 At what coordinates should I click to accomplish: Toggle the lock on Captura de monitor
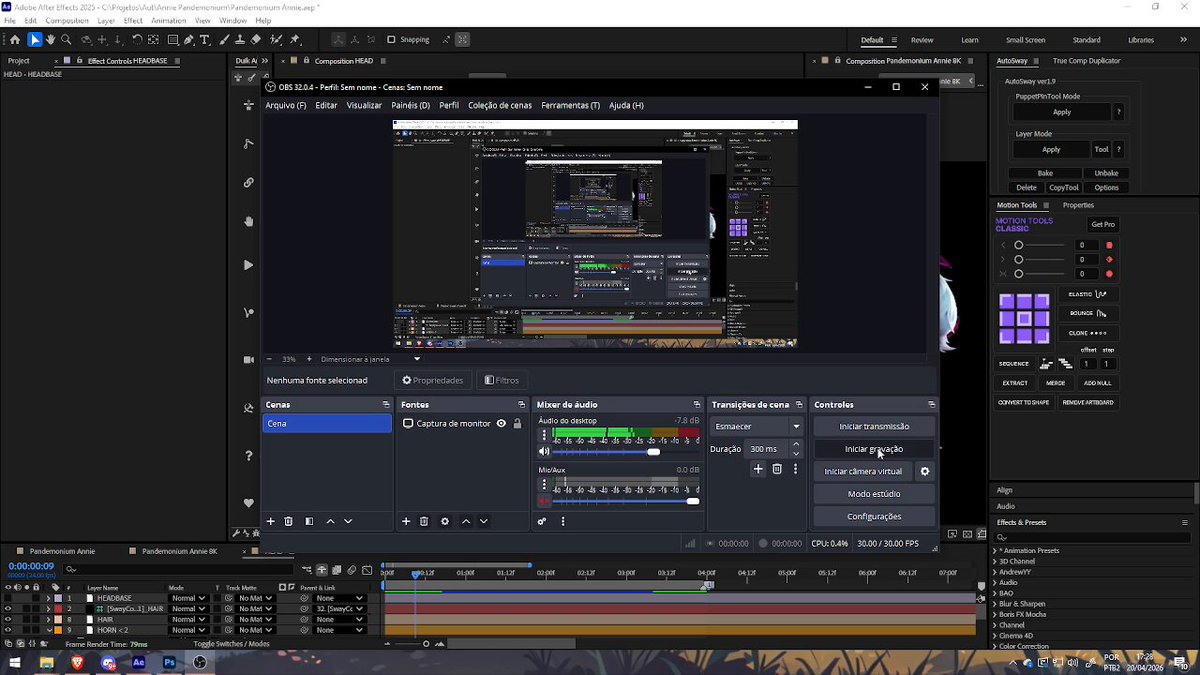click(517, 424)
